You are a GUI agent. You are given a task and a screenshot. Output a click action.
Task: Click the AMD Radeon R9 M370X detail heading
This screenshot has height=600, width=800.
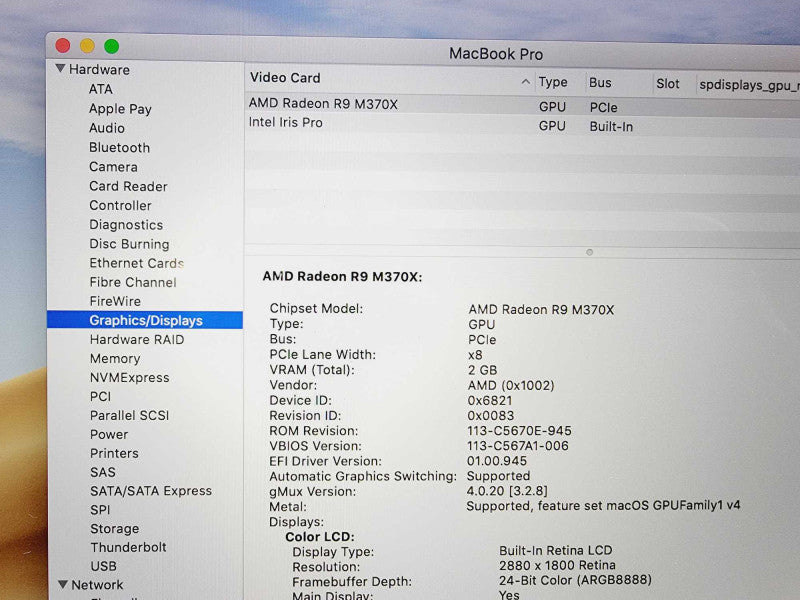pyautogui.click(x=342, y=277)
